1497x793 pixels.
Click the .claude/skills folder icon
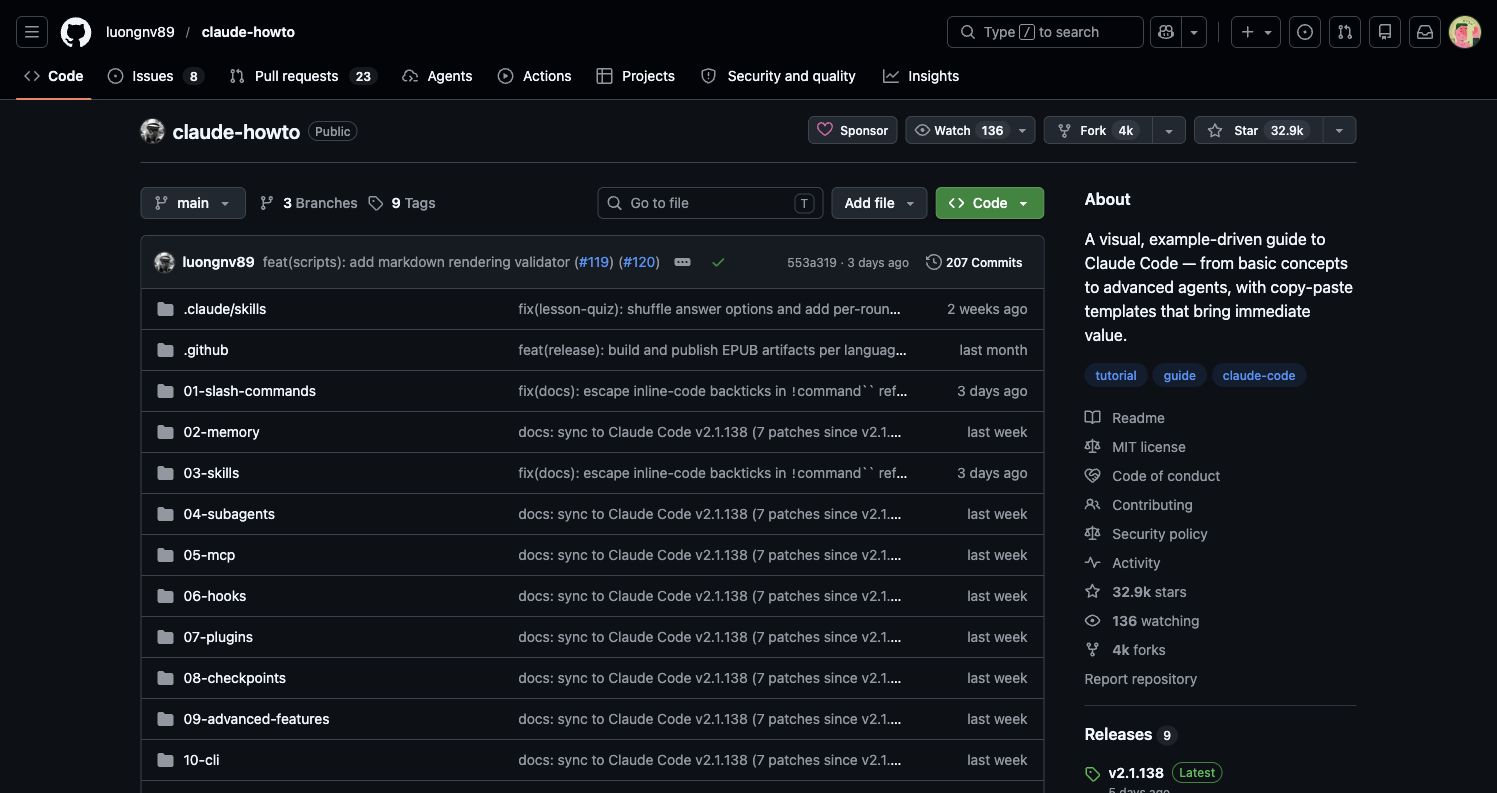click(165, 309)
